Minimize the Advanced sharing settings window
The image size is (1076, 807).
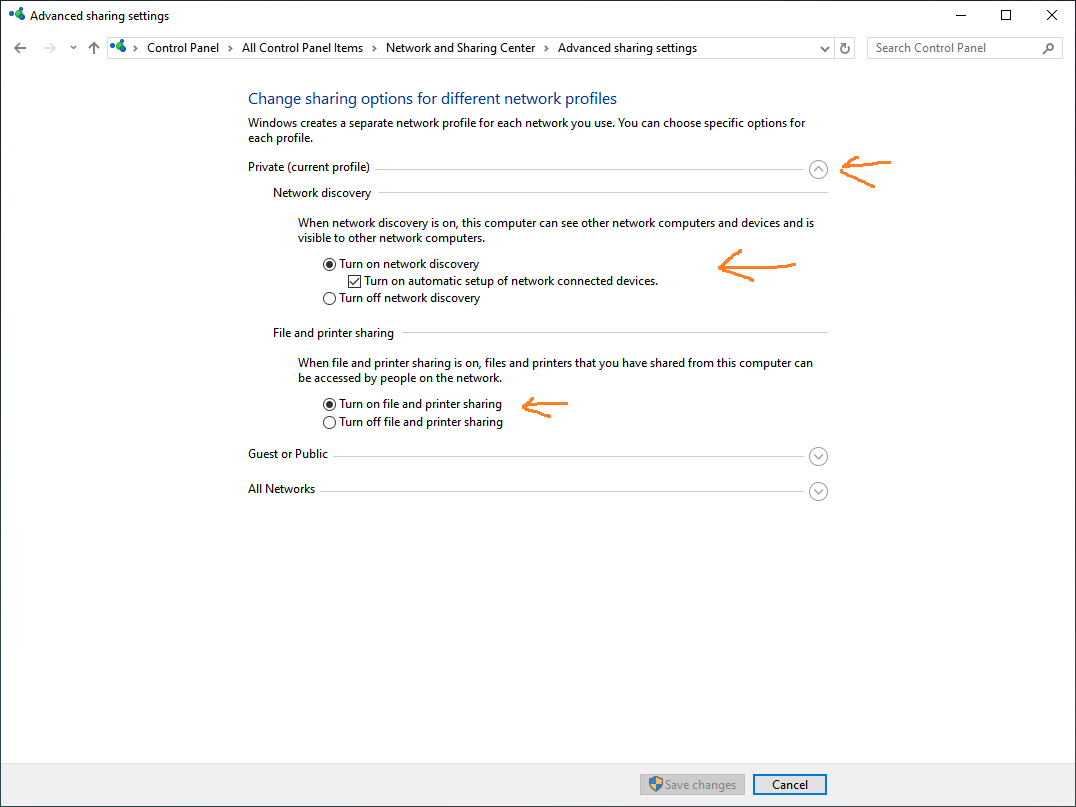tap(961, 15)
